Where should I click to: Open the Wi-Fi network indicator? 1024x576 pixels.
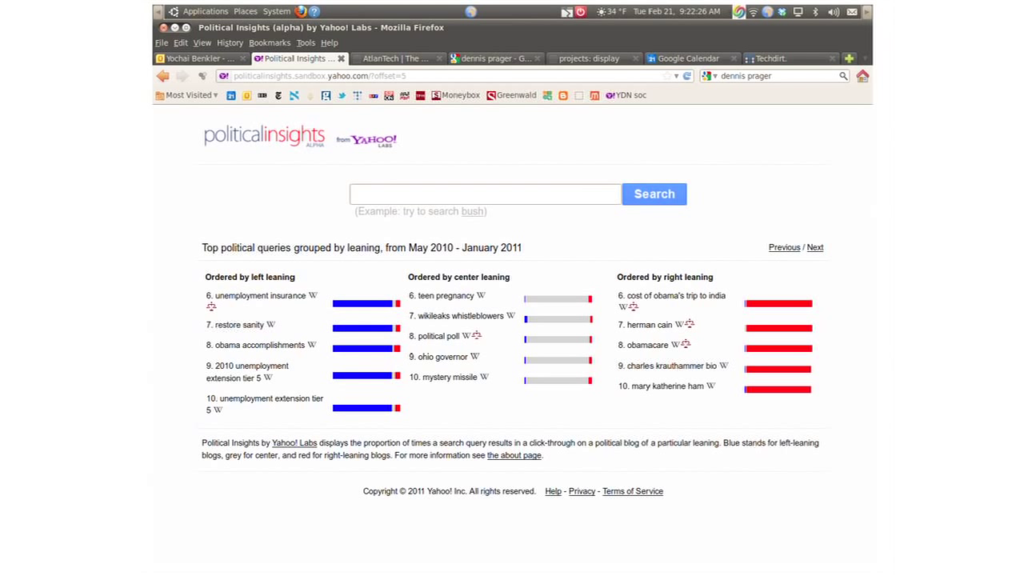pyautogui.click(x=753, y=12)
